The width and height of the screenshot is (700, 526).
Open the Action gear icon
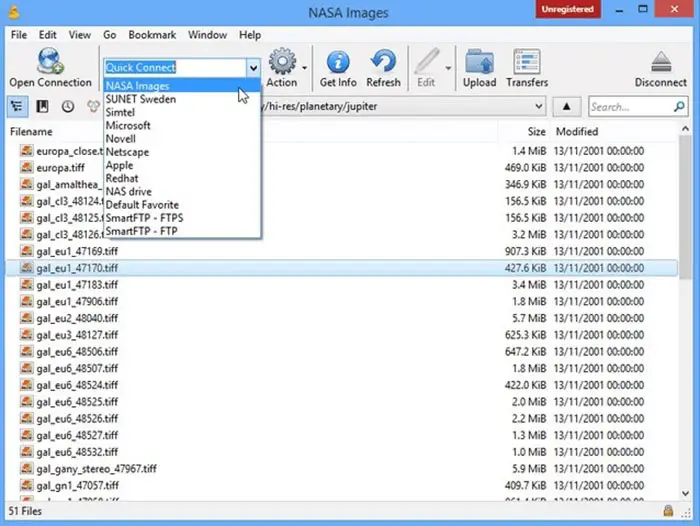point(282,61)
